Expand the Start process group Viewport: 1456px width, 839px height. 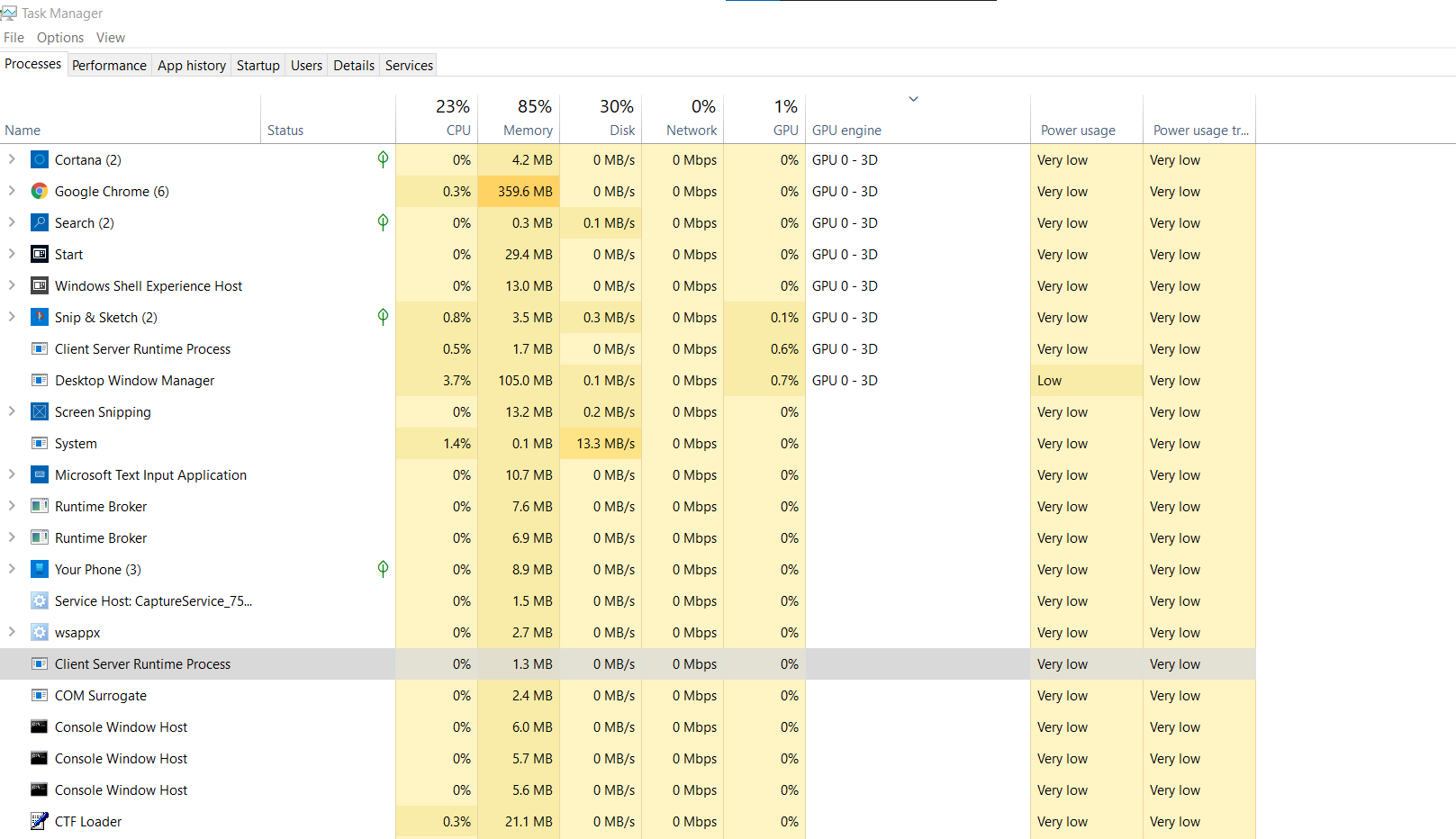tap(12, 254)
